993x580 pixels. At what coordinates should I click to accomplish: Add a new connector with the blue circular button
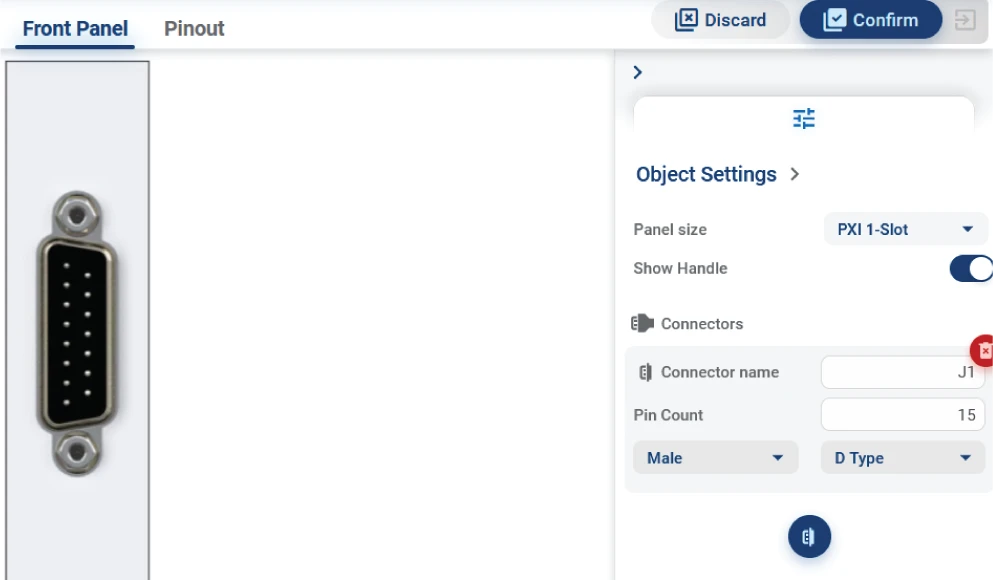click(x=809, y=536)
